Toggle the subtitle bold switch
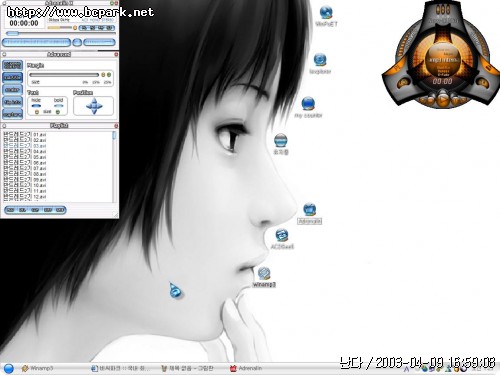 58,106
